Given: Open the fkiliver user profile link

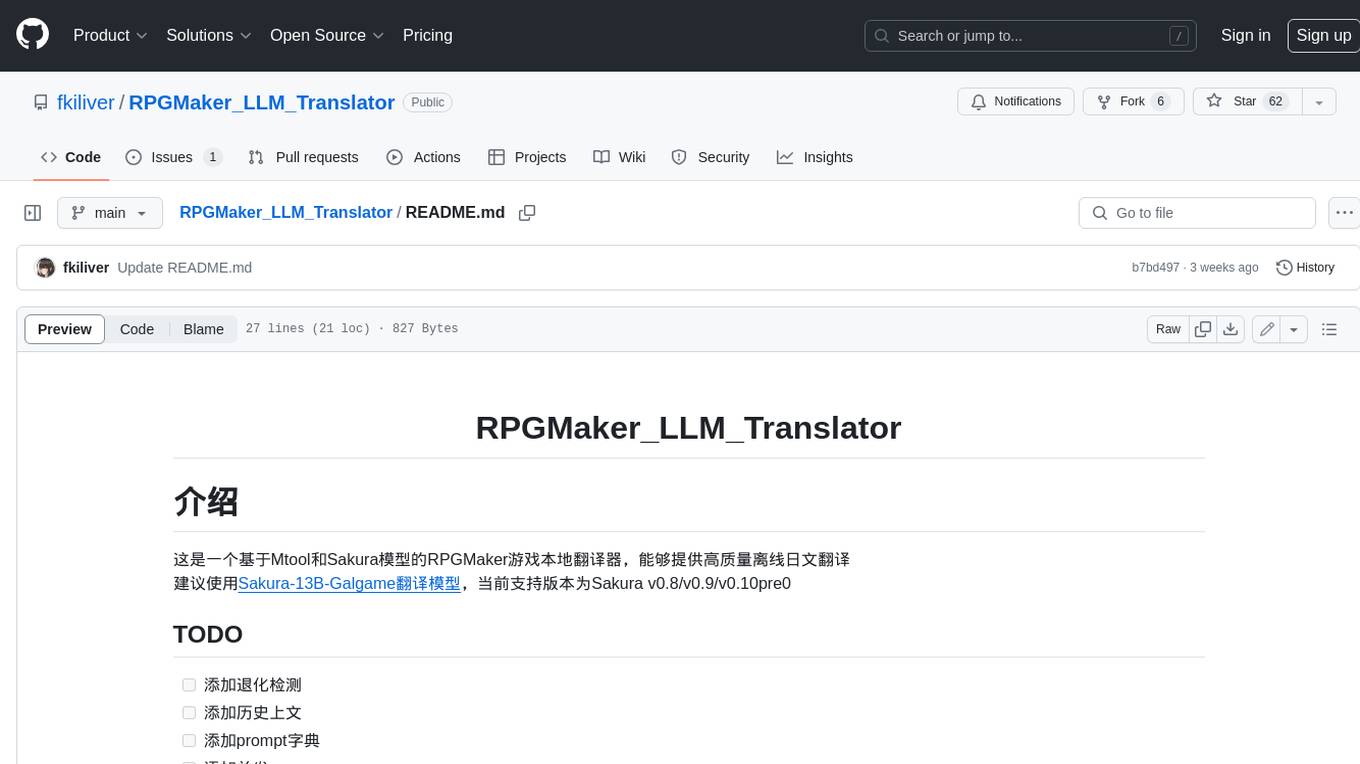Looking at the screenshot, I should coord(86,102).
